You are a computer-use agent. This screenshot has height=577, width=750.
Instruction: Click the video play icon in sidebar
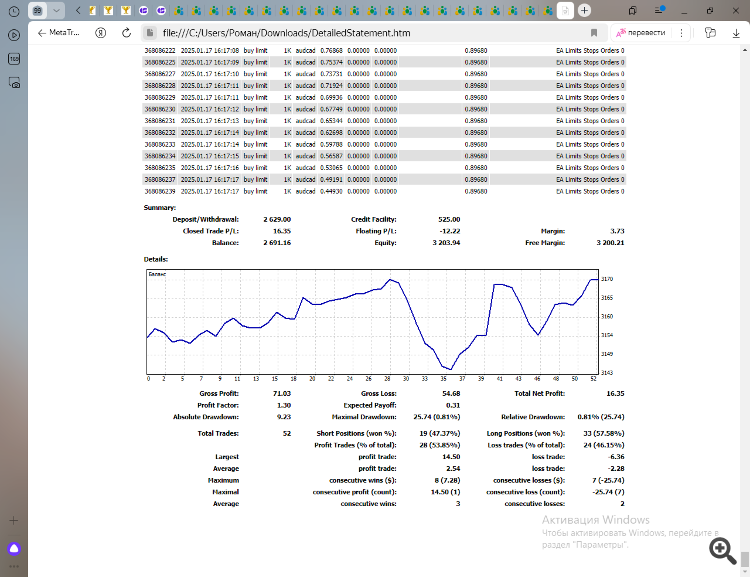coord(14,35)
